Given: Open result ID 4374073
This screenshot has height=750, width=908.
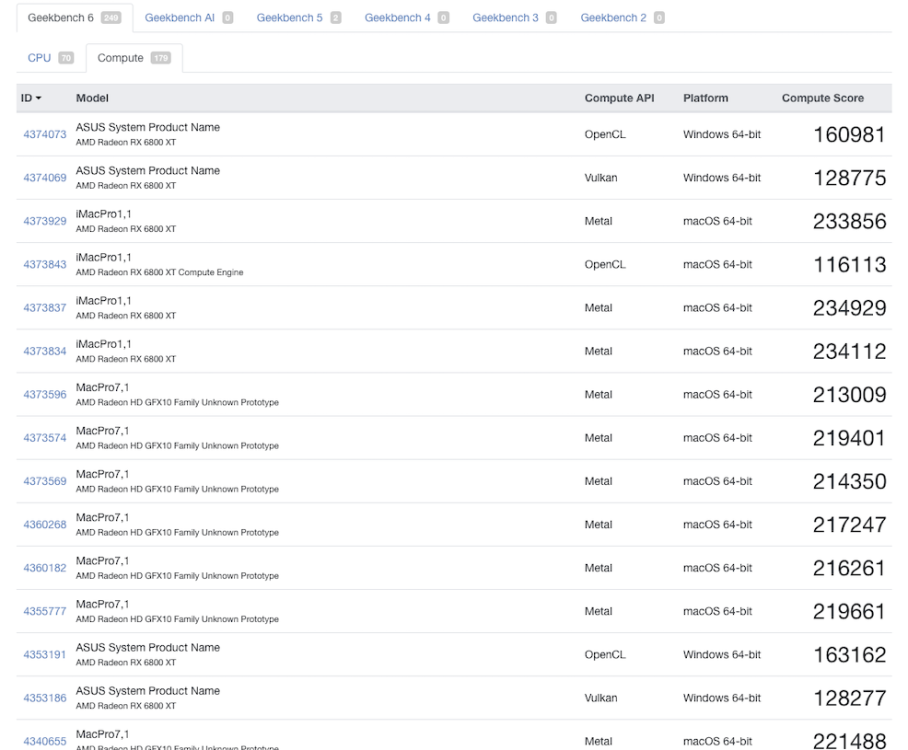Looking at the screenshot, I should tap(45, 134).
